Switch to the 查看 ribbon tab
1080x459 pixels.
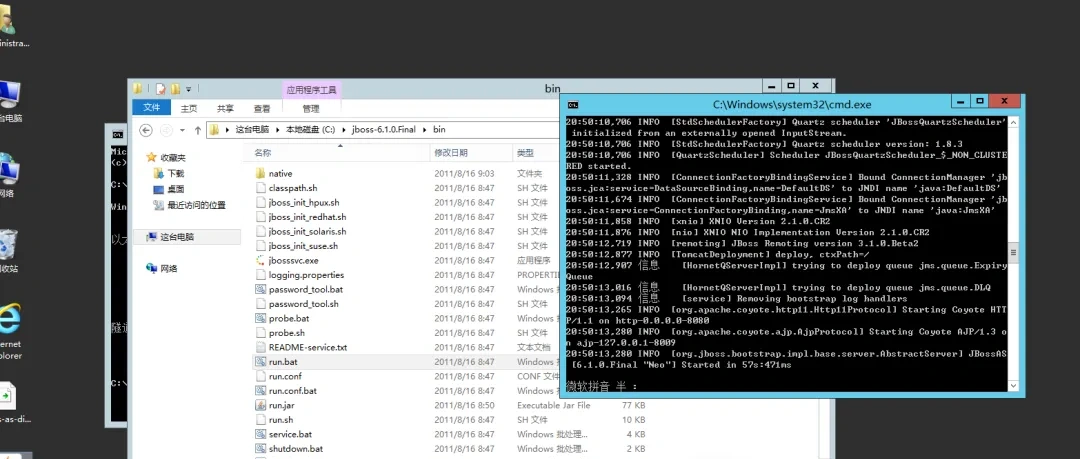tap(262, 108)
